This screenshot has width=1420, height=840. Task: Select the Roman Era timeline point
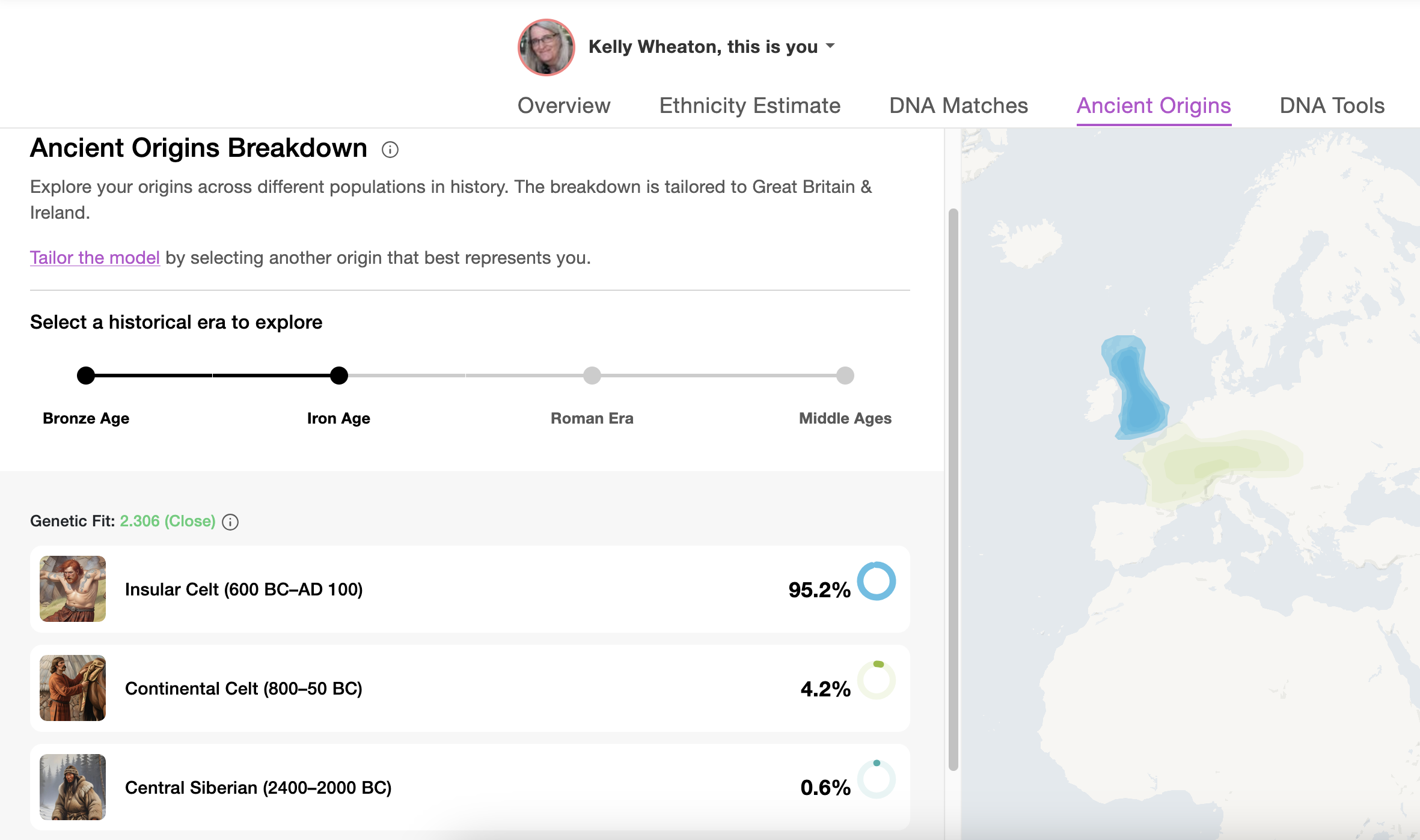click(x=592, y=376)
